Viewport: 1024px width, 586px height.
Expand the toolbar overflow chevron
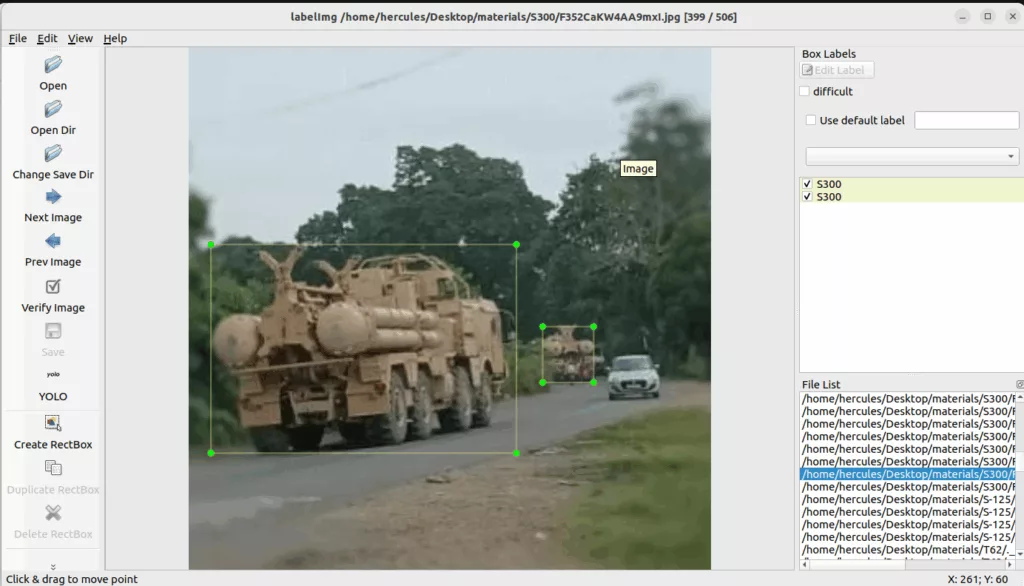[53, 566]
